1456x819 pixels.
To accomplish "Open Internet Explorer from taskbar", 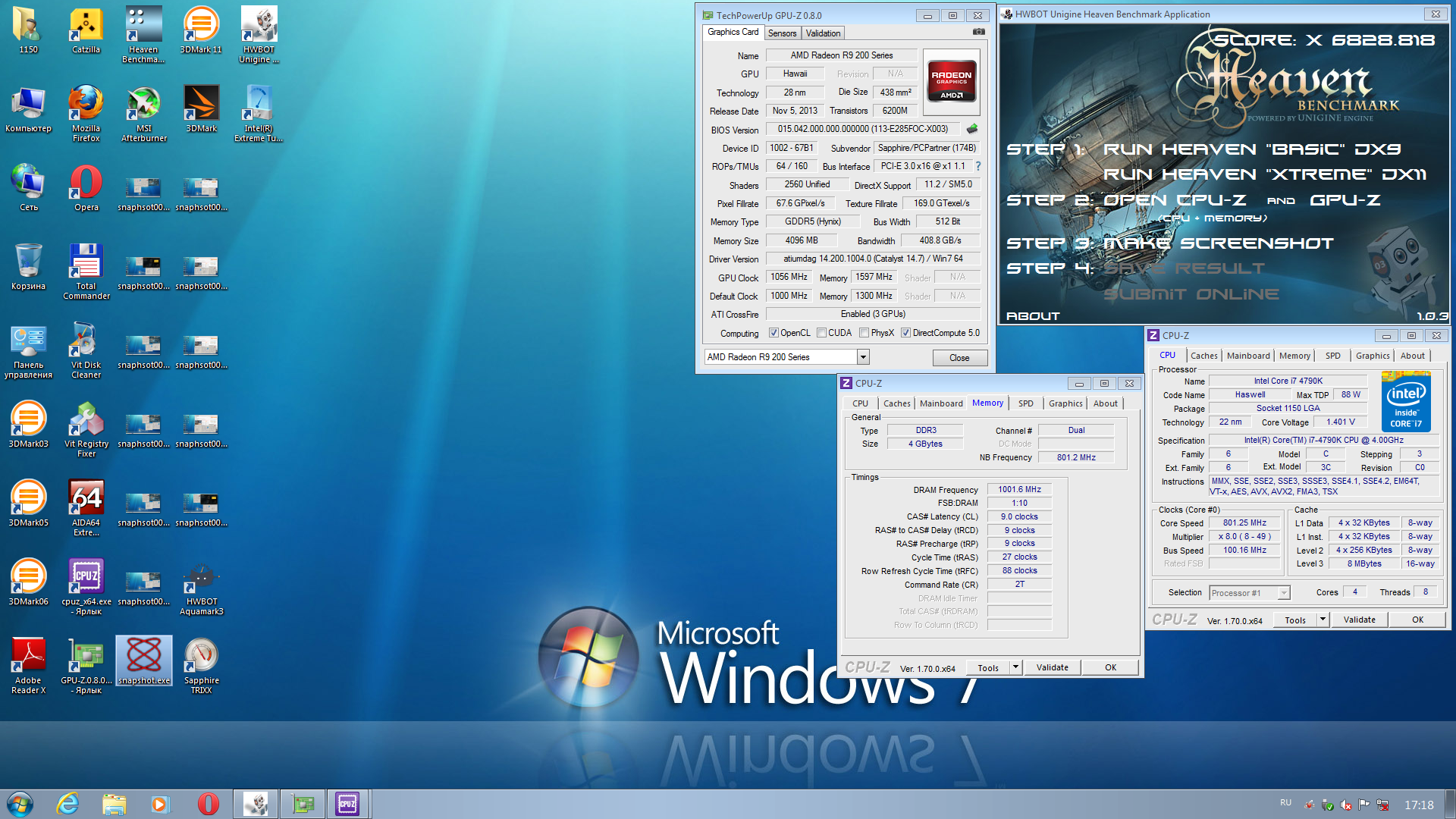I will click(x=68, y=804).
